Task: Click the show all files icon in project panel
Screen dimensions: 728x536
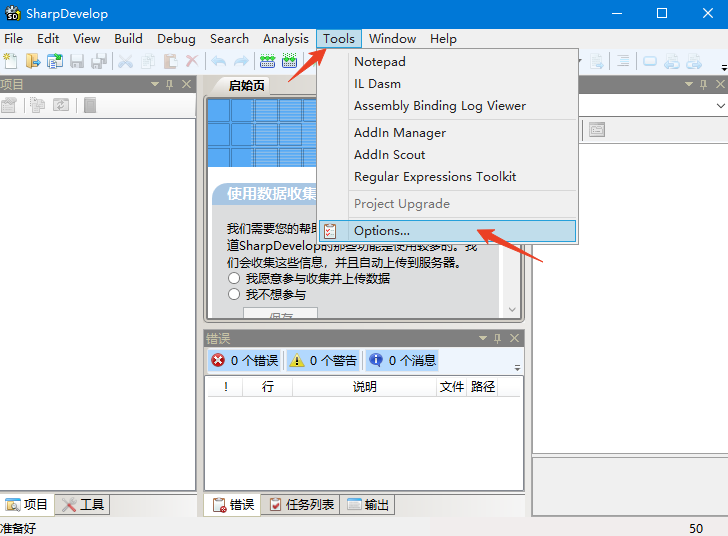Action: coord(37,105)
